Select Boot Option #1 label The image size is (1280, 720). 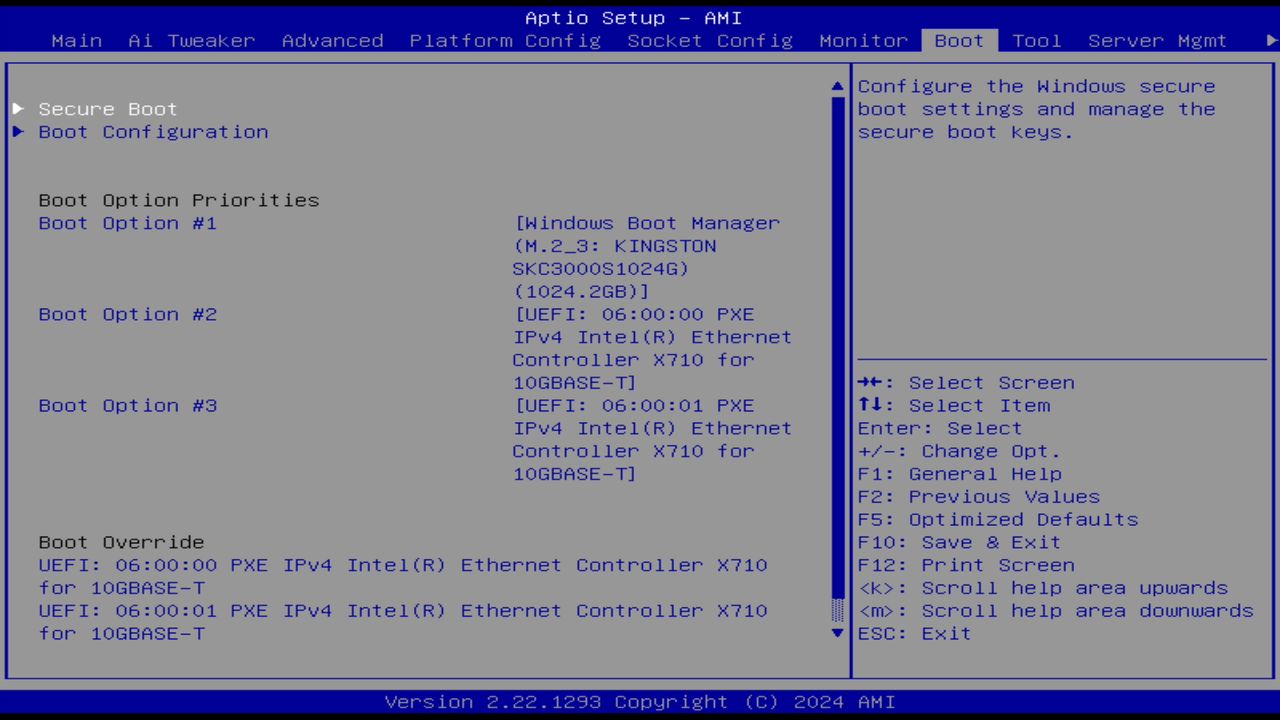127,223
